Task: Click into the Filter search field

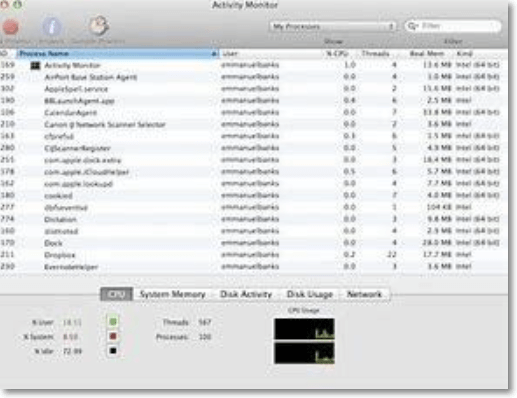Action: tap(453, 26)
